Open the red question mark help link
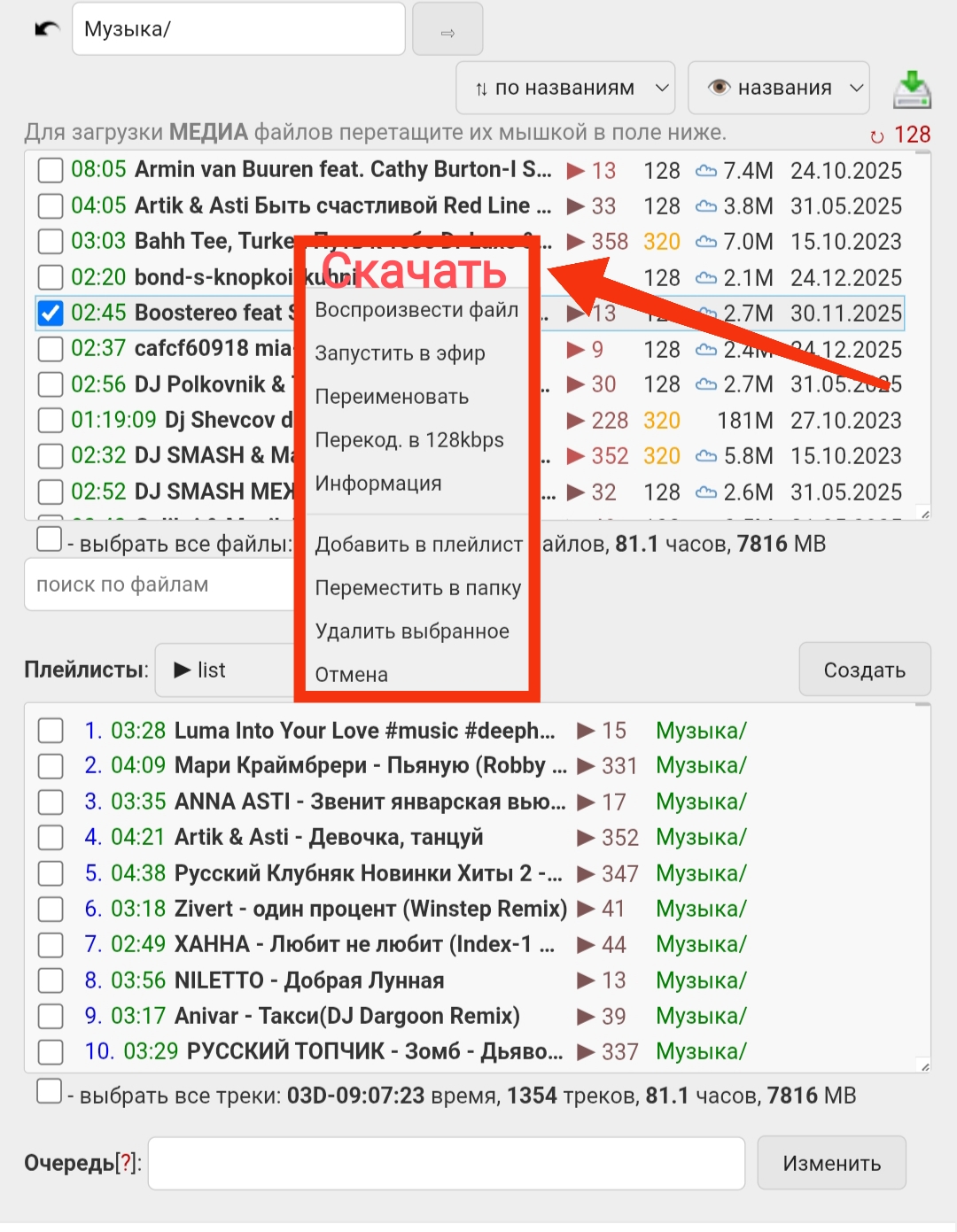 point(127,1163)
